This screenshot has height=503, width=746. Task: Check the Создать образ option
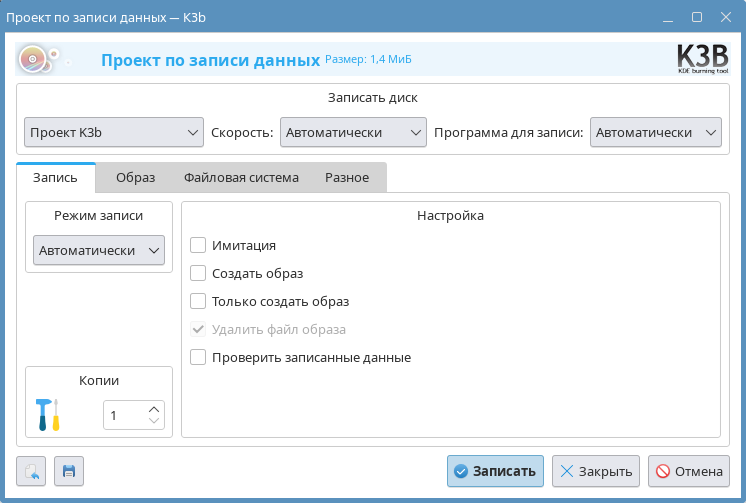[198, 273]
